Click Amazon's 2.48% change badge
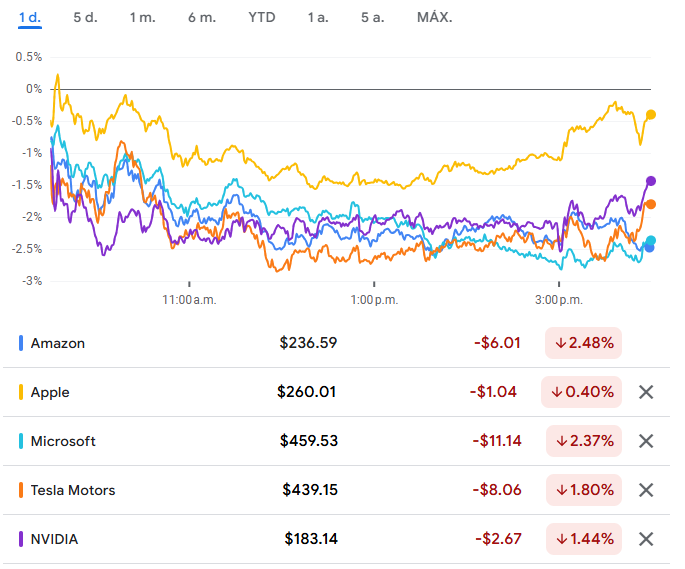Screen dimensions: 685x569 click(x=584, y=343)
